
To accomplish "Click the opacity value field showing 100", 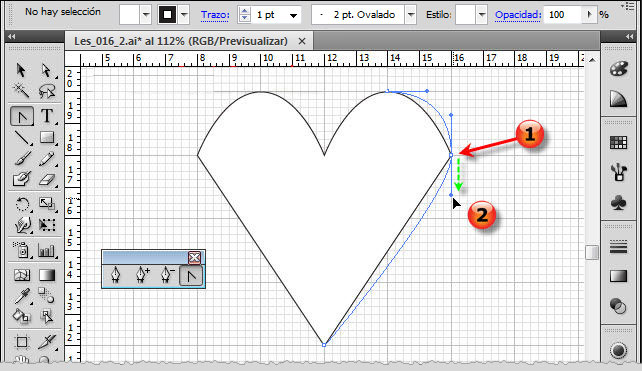I will coord(563,15).
